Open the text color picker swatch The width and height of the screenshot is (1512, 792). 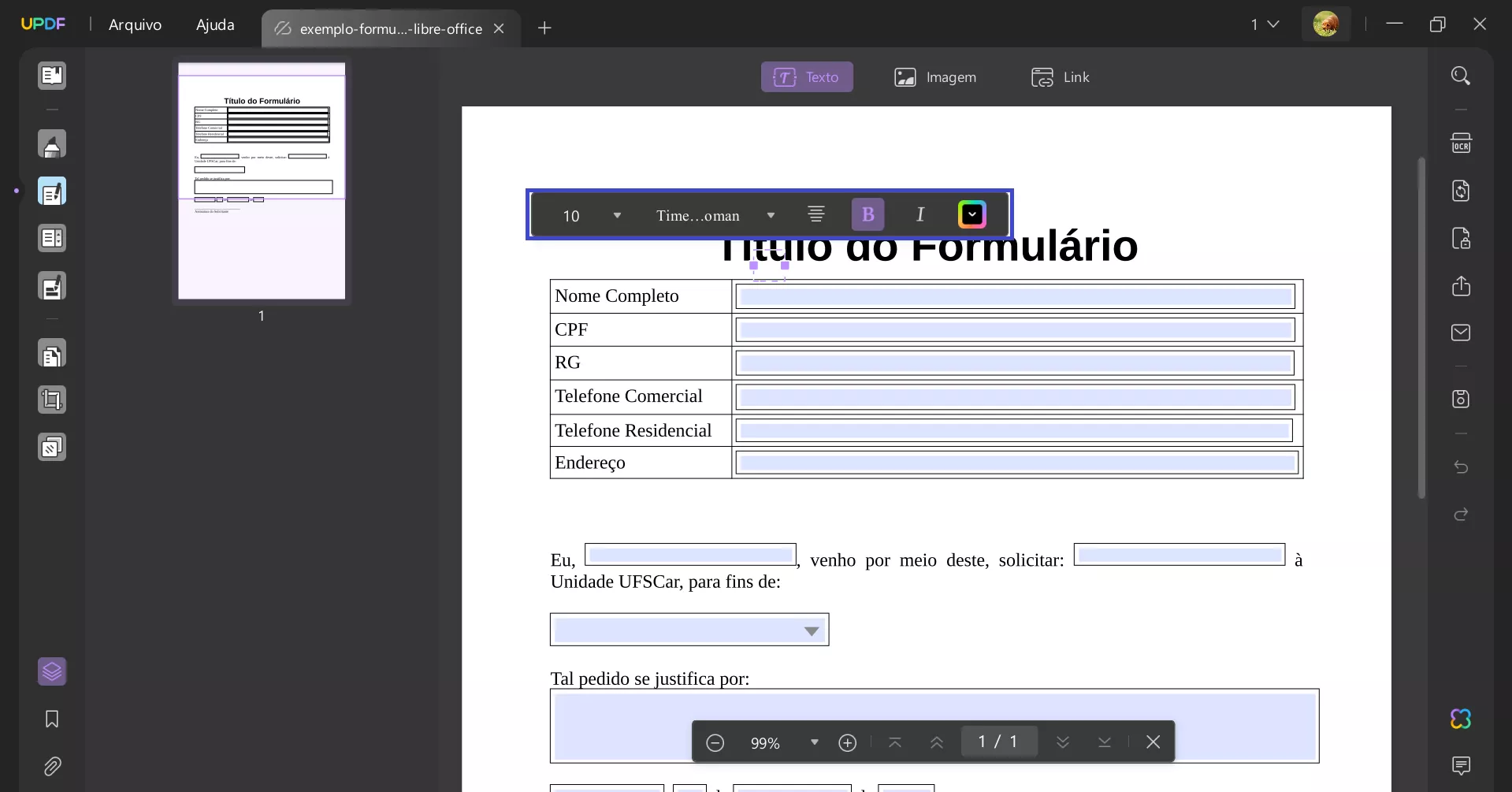pos(972,214)
